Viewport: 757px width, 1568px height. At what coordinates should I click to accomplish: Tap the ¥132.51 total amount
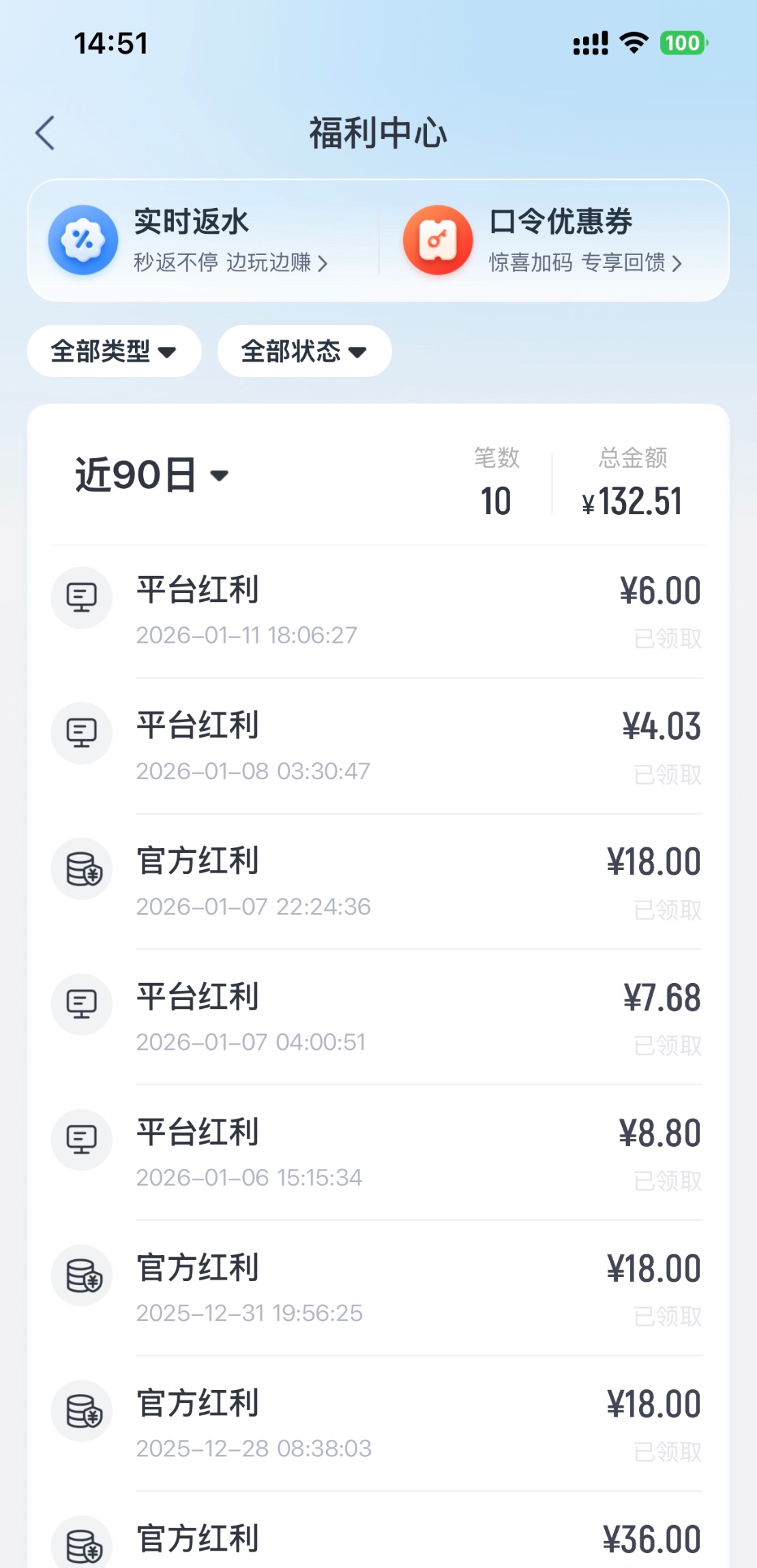[x=632, y=502]
